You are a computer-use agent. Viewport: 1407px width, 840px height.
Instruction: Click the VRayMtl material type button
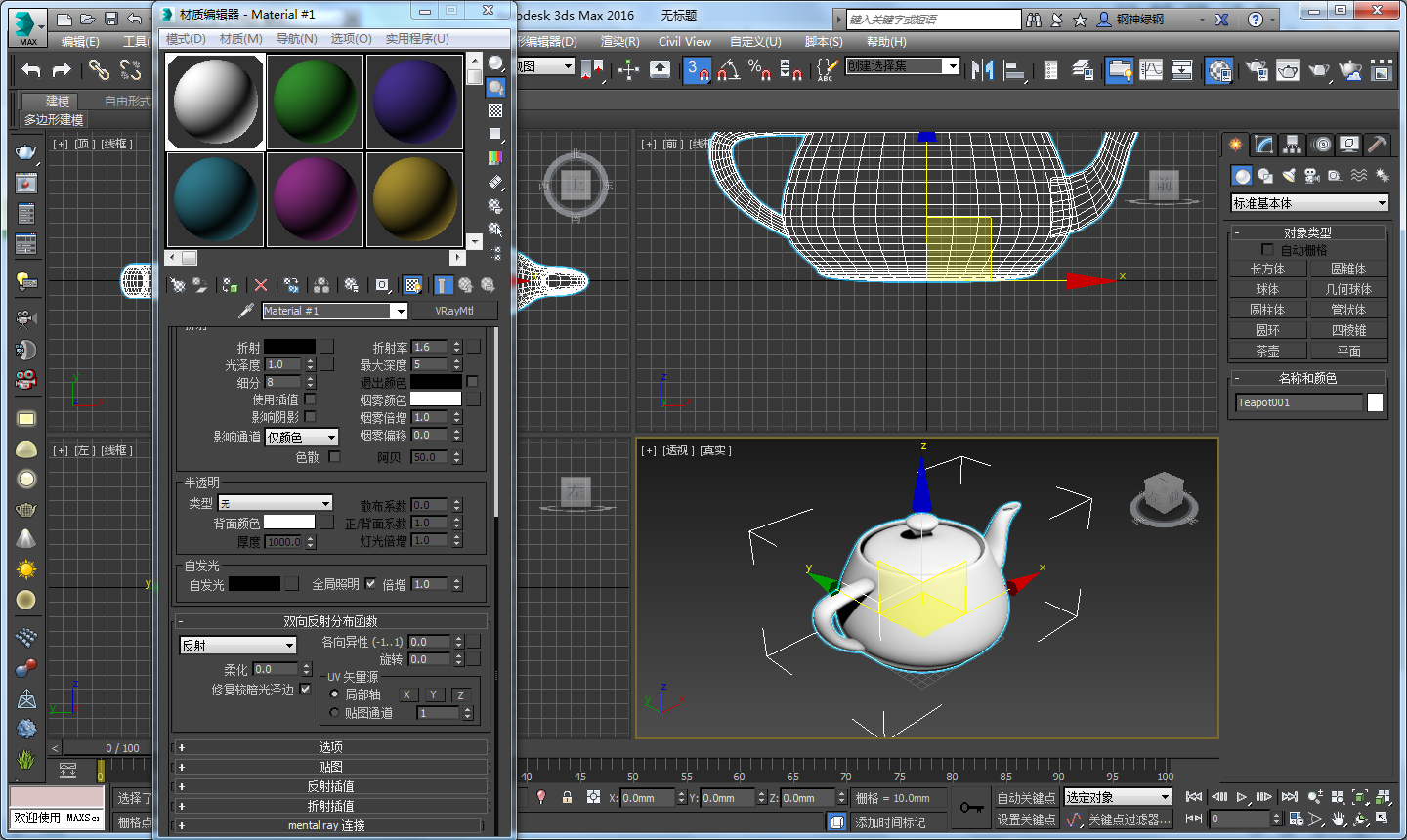(x=454, y=311)
